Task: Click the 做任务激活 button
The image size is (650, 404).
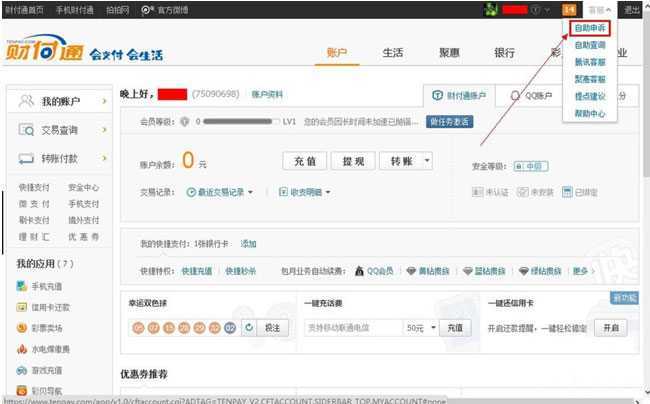Action: (449, 121)
